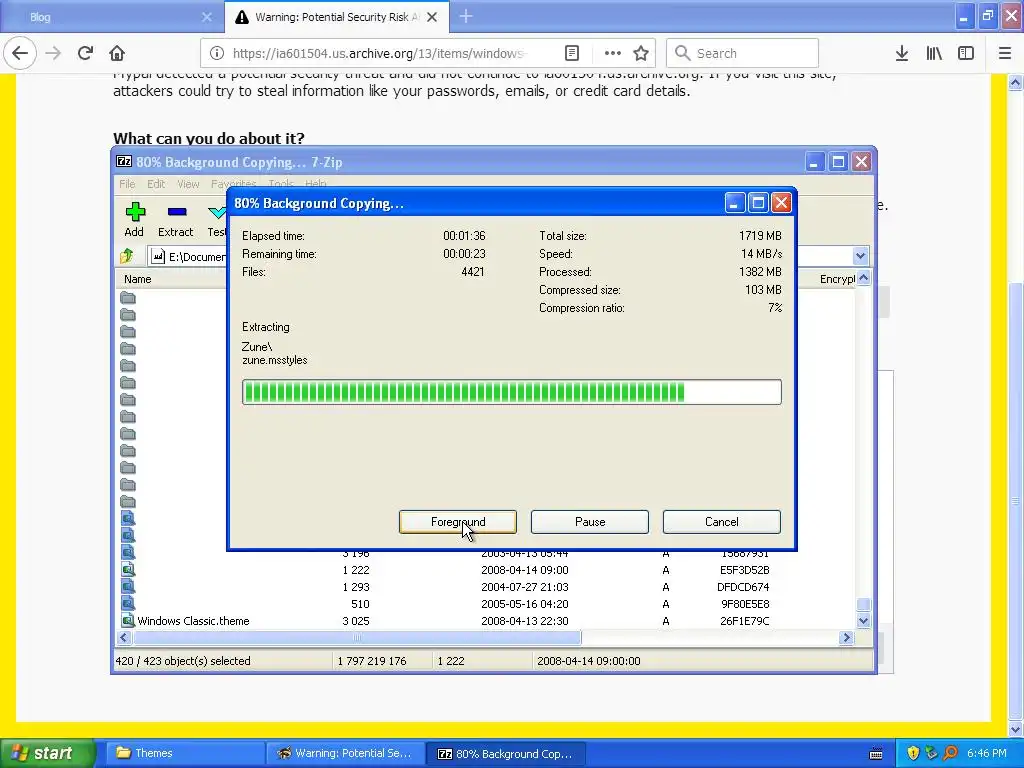1024x768 pixels.
Task: Click the page scroll-up arrow in browser
Action: tap(1015, 82)
